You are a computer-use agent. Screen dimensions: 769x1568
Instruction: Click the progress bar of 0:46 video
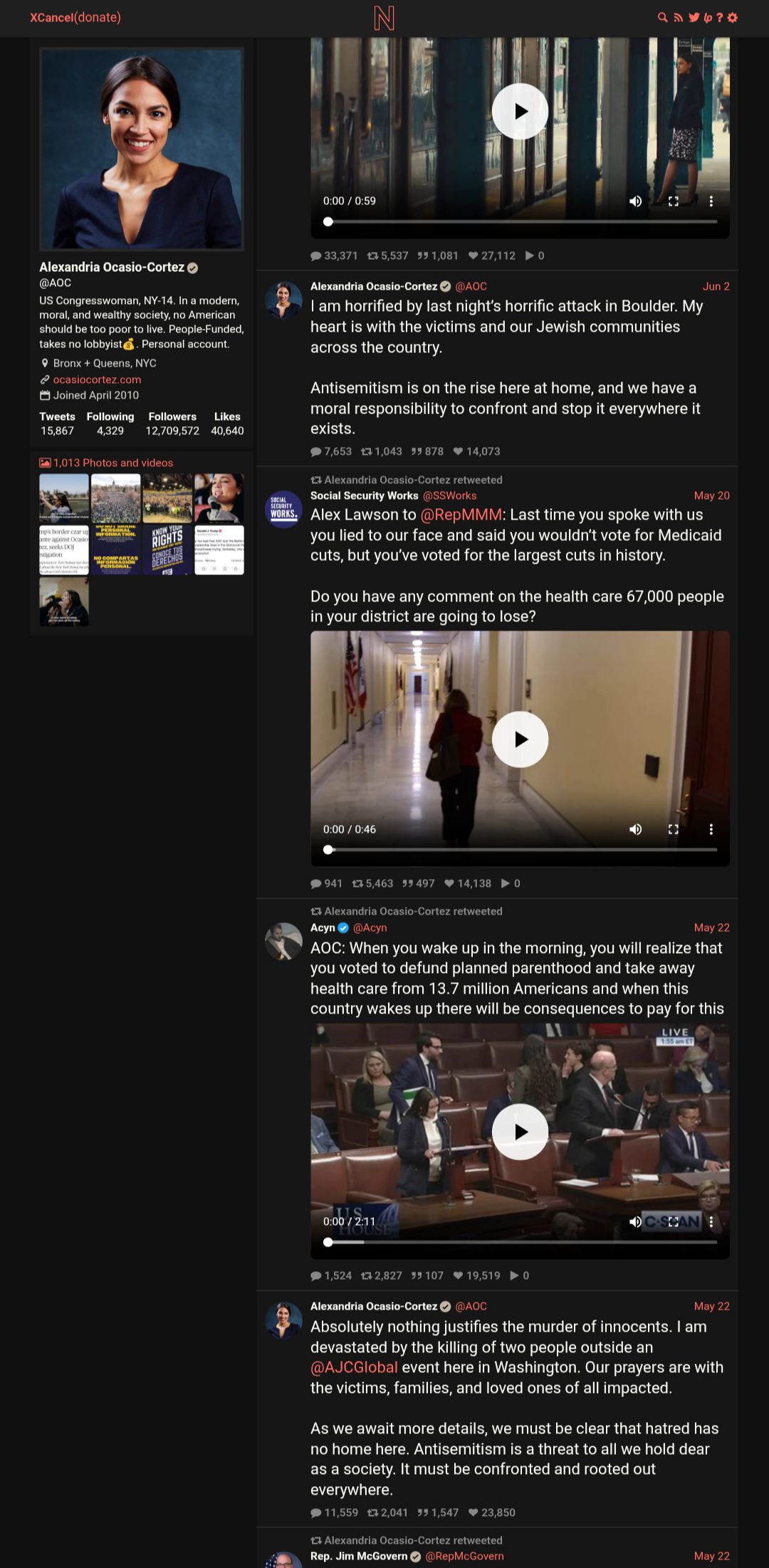(x=520, y=849)
